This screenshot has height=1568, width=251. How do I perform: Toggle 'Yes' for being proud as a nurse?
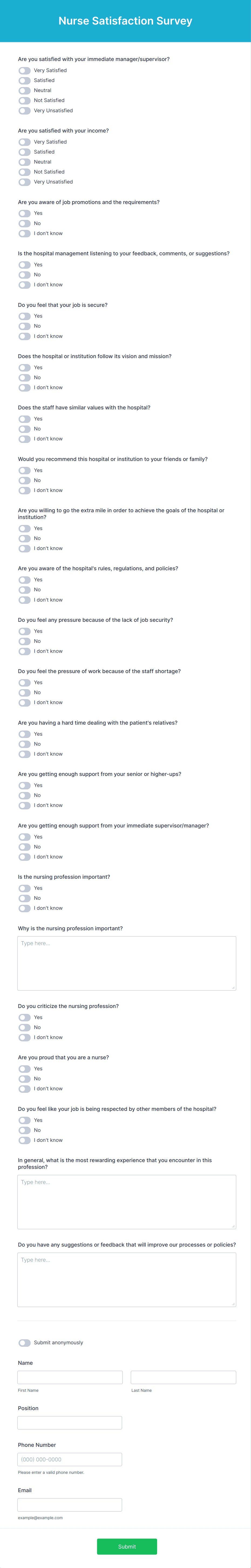[x=24, y=1068]
